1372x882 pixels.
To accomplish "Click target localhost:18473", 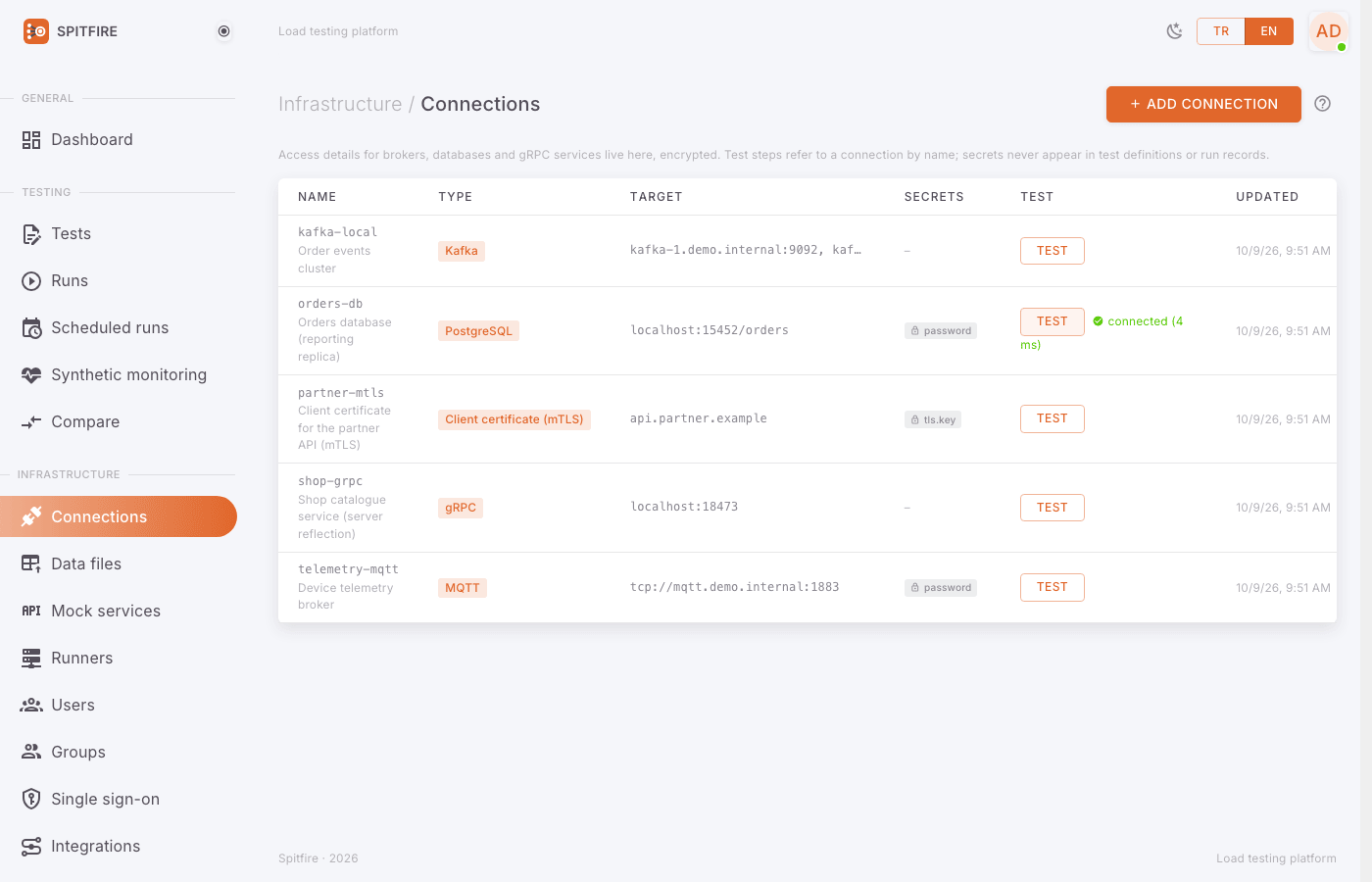I will (x=684, y=507).
